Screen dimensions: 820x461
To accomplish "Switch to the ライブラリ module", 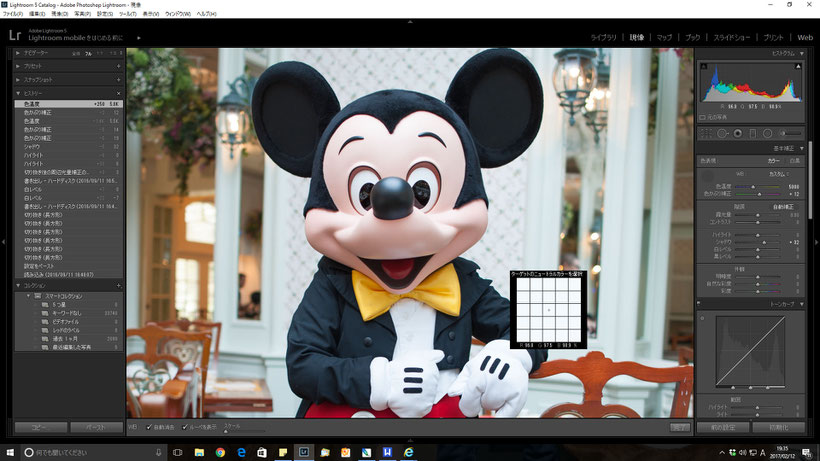I will coord(603,38).
